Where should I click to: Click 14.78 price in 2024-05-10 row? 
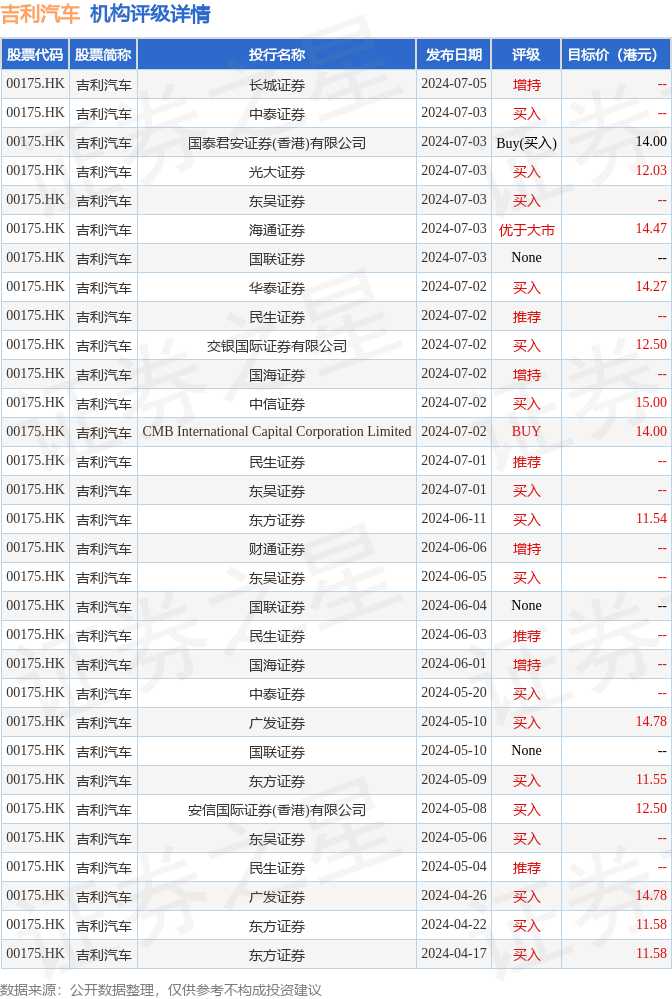pyautogui.click(x=651, y=722)
